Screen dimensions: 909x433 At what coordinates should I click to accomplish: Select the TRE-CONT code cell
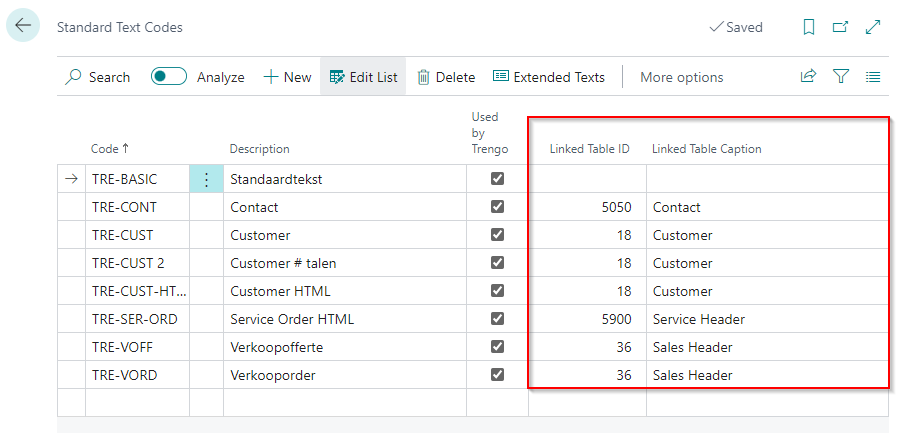click(137, 207)
